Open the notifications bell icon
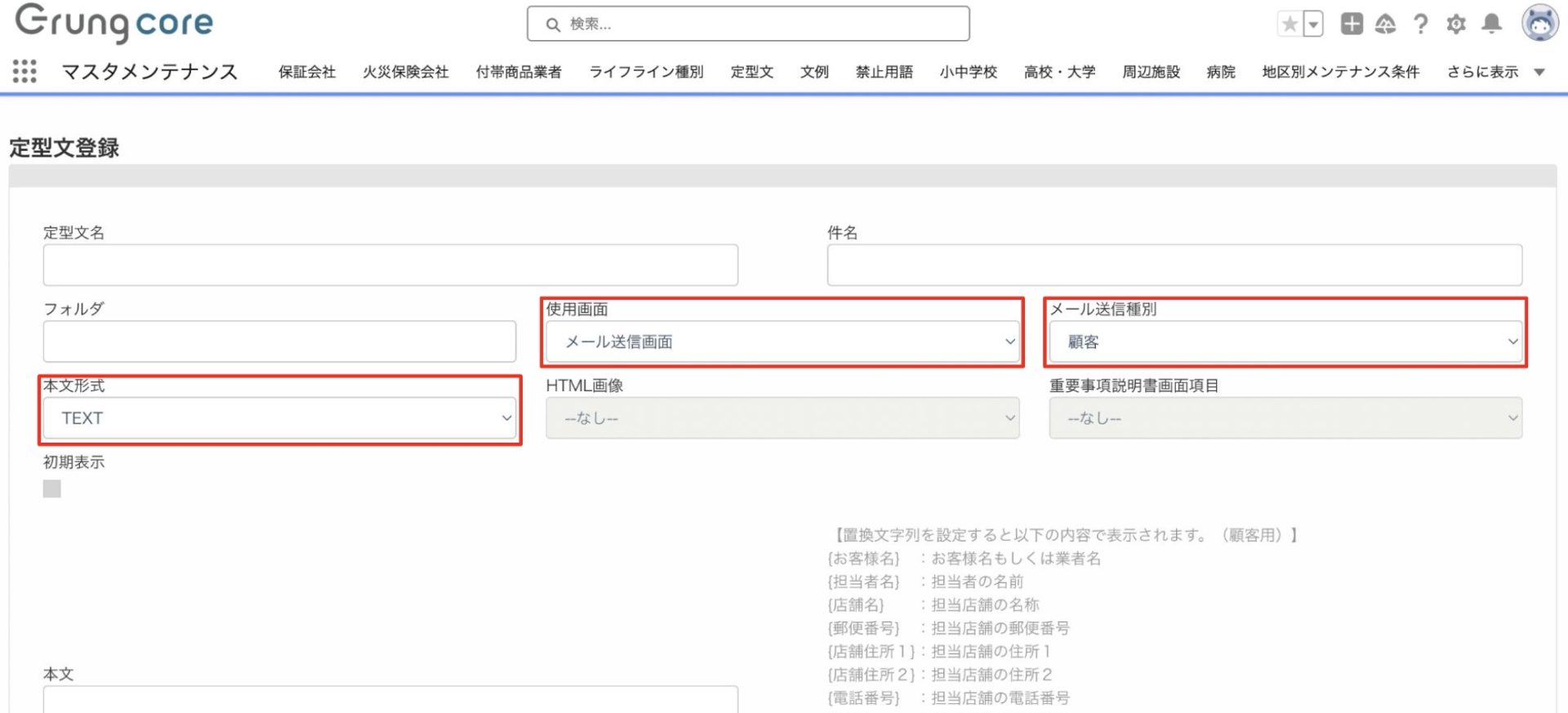The width and height of the screenshot is (1568, 713). [1492, 25]
